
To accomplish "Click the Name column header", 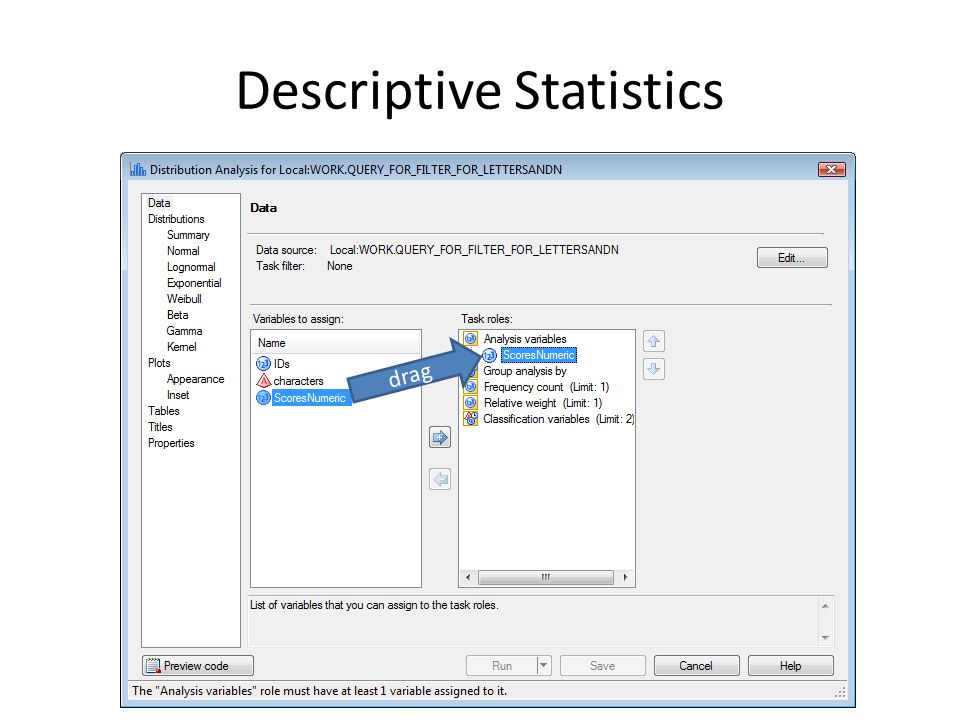I will coord(336,343).
